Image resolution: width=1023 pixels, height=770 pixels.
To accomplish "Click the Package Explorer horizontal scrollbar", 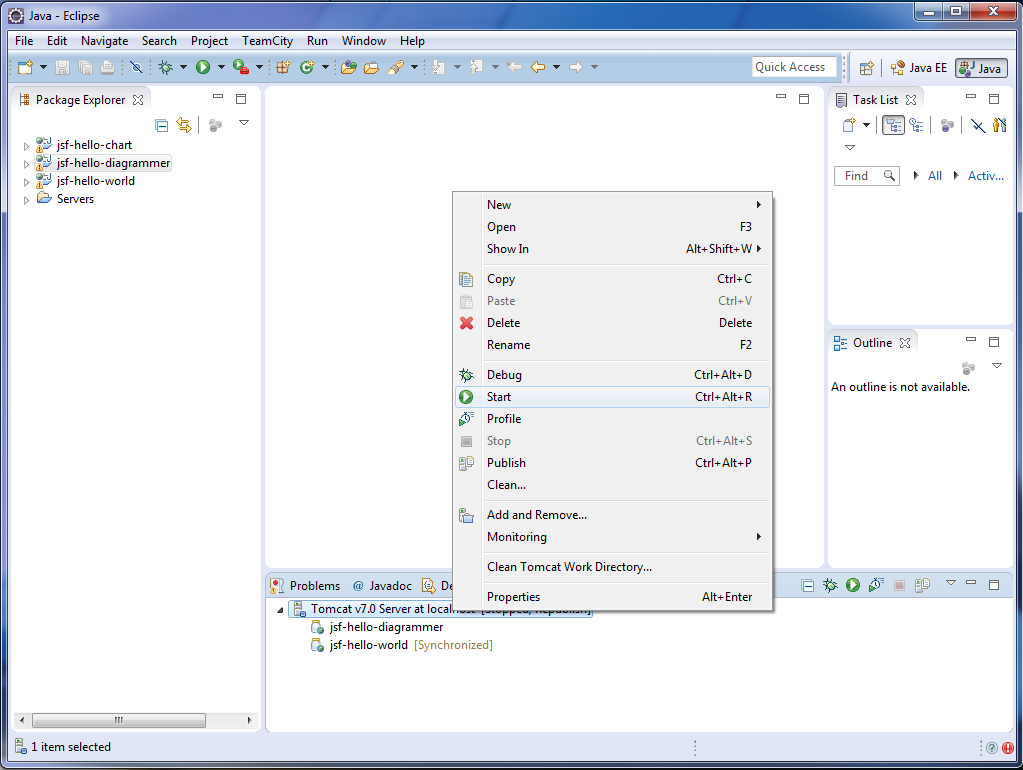I will point(118,720).
